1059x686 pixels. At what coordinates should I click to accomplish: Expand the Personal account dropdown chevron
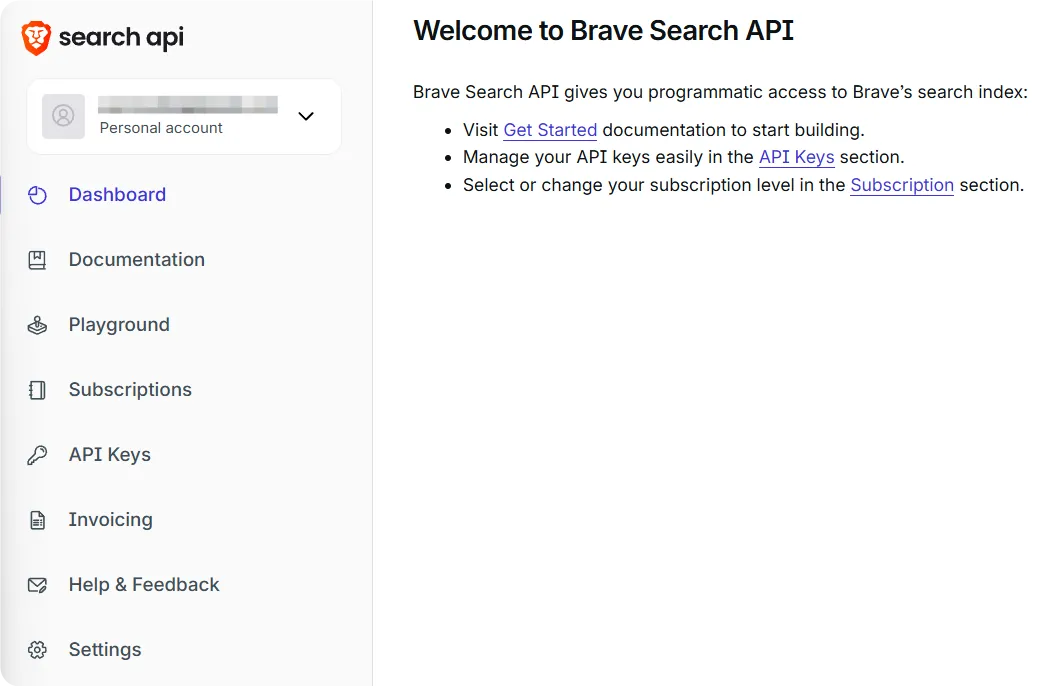(305, 116)
